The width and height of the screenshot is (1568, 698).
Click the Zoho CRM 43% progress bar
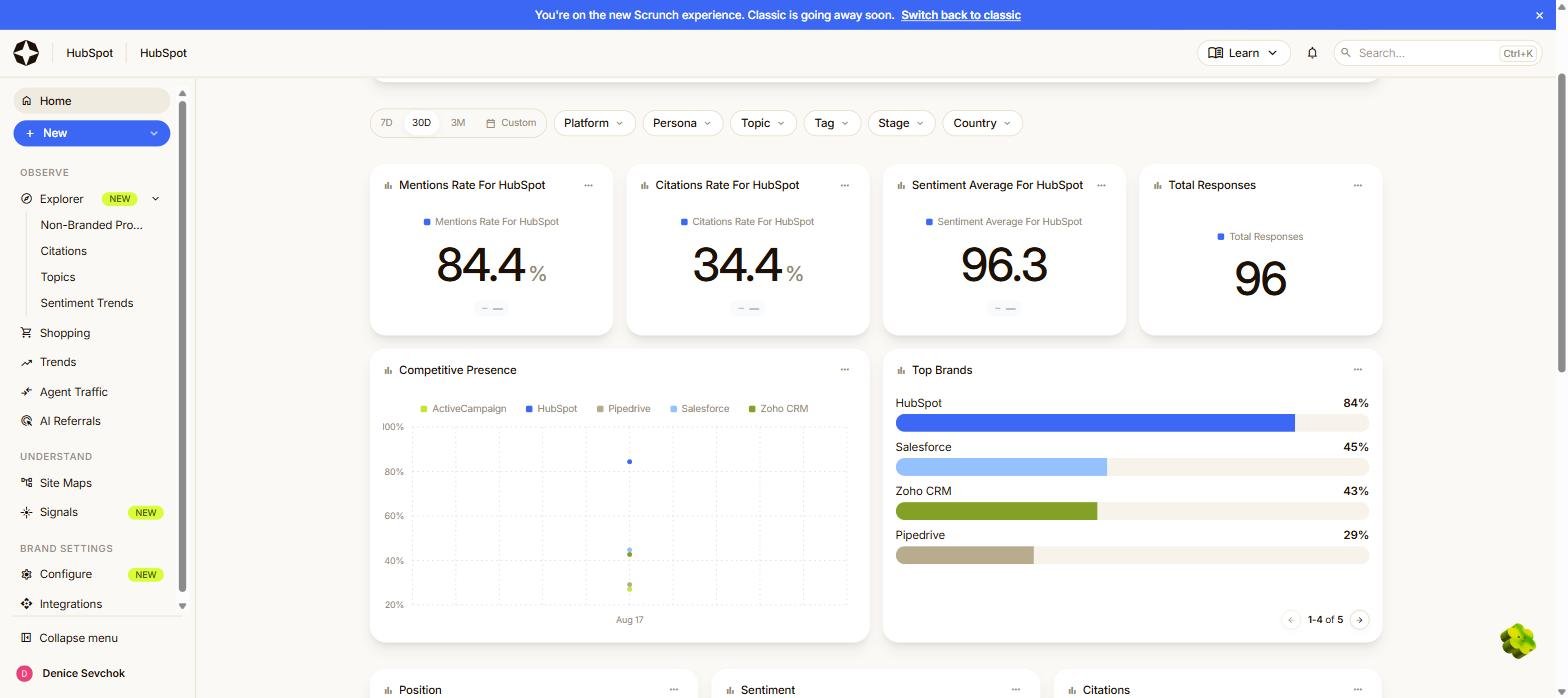pyautogui.click(x=1132, y=511)
